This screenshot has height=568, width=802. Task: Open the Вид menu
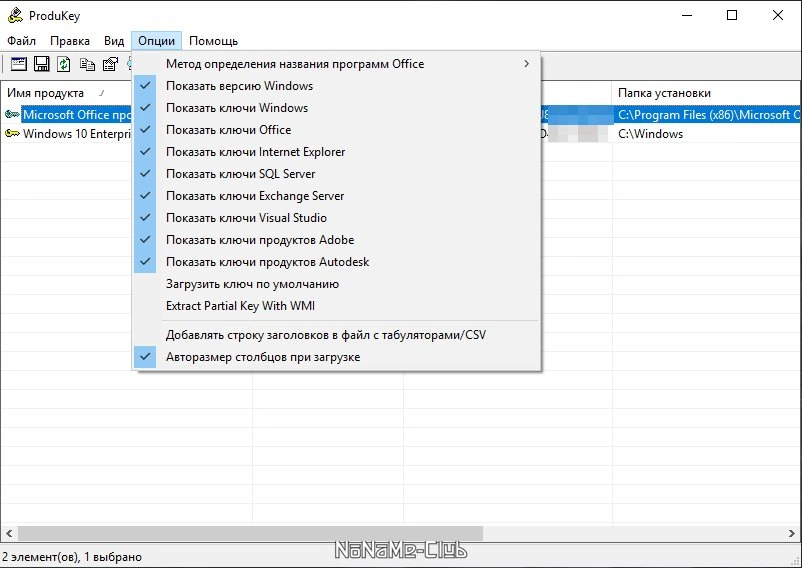(x=114, y=41)
